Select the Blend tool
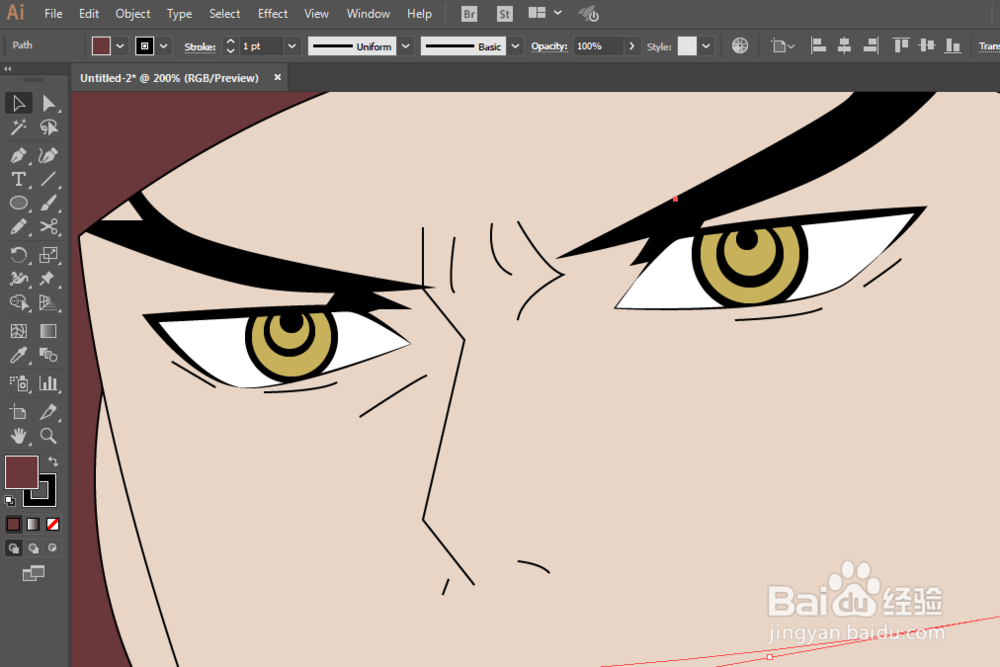This screenshot has width=1000, height=667. coord(48,355)
